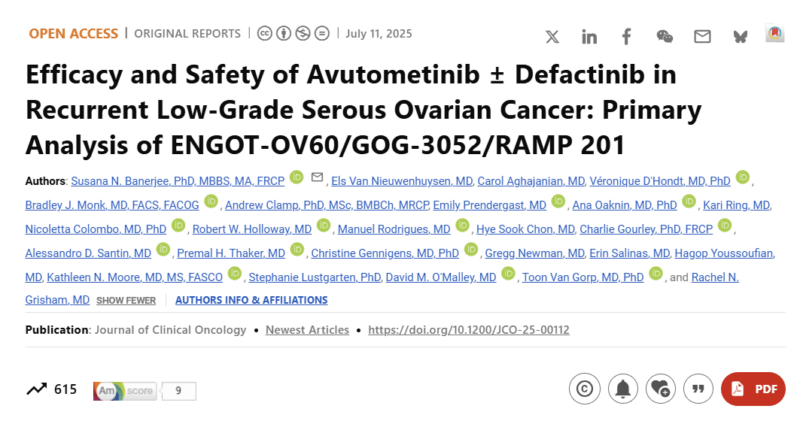Share article via WeChat
Image resolution: width=800 pixels, height=430 pixels.
pyautogui.click(x=664, y=36)
